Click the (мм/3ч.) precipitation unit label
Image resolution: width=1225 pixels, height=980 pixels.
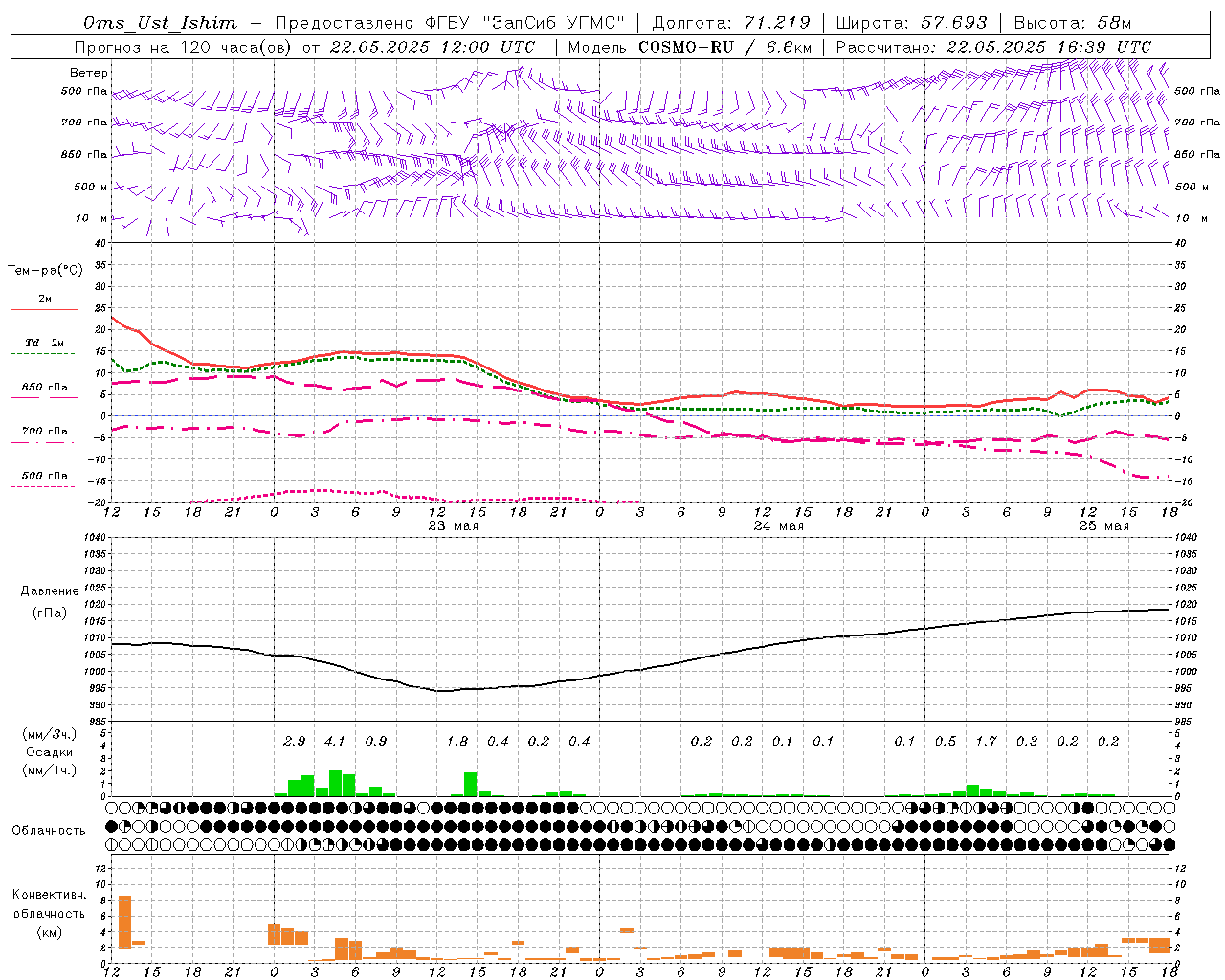click(49, 734)
